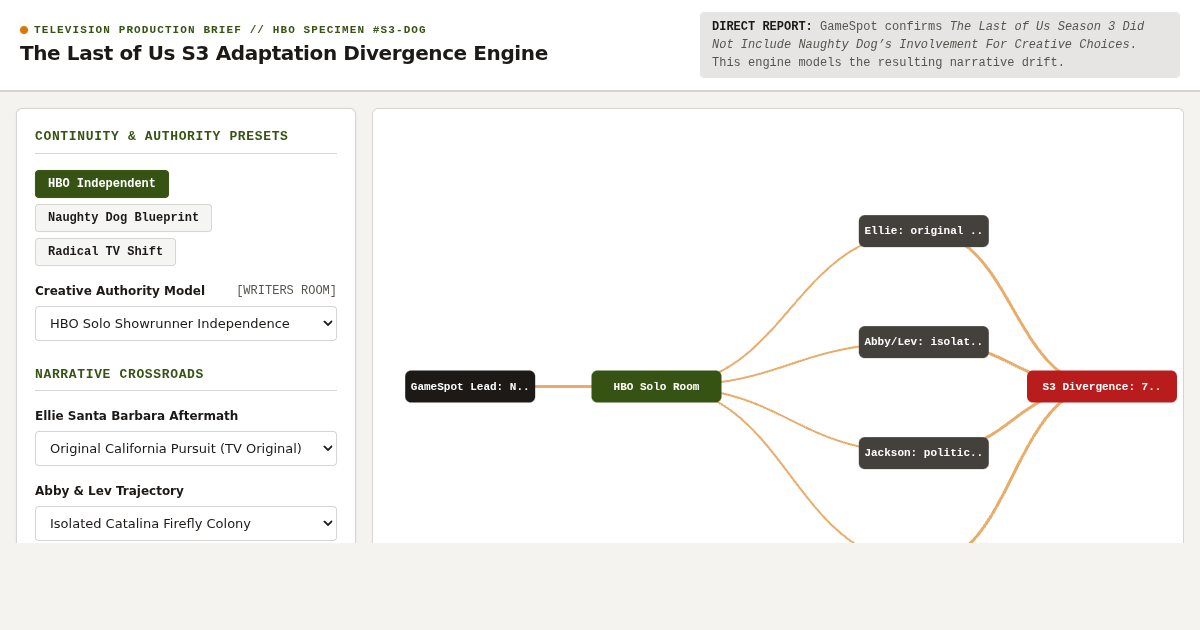This screenshot has height=630, width=1200.
Task: Click the Narrative Crossroads heading
Action: pyautogui.click(x=120, y=374)
